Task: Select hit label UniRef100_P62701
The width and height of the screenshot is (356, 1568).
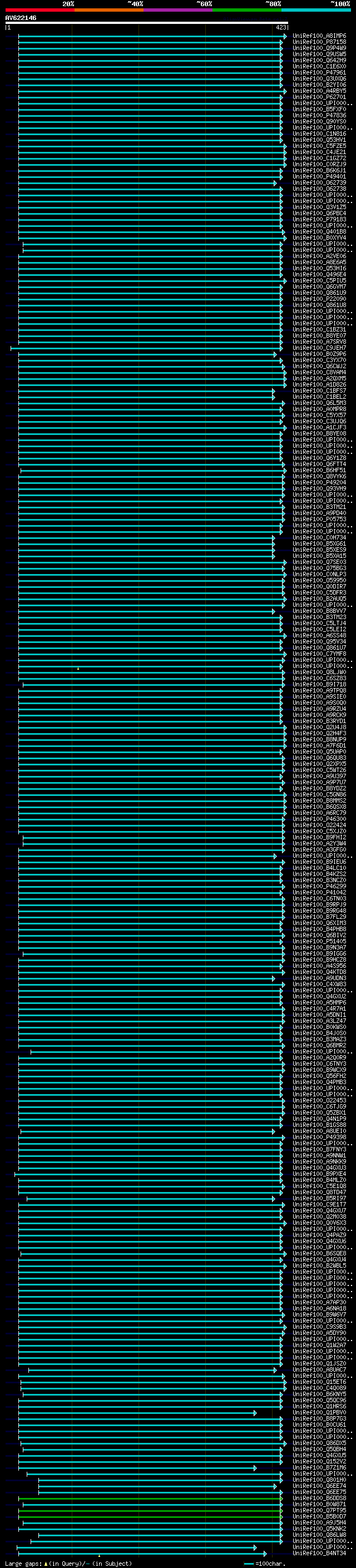Action: tap(319, 97)
